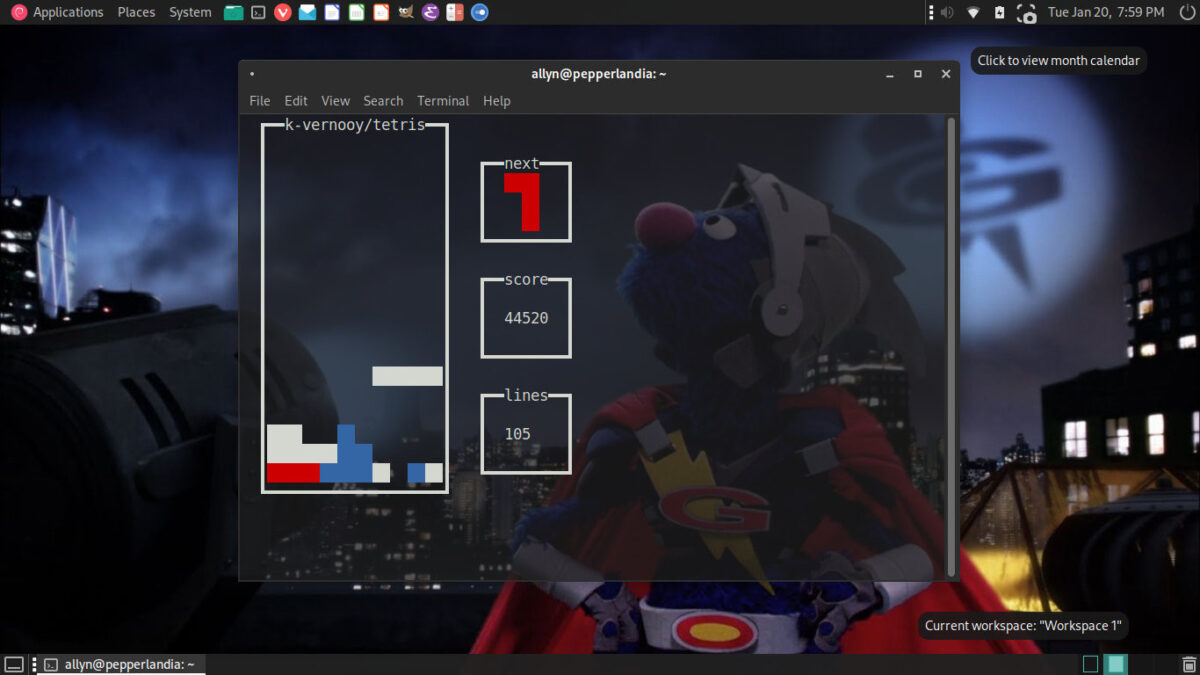The height and width of the screenshot is (675, 1200).
Task: Click the screenshot camera icon in tray
Action: coord(1026,13)
